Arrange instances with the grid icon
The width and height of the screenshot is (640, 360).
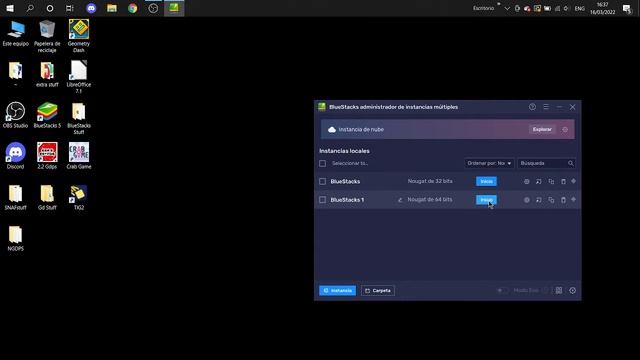(x=559, y=290)
